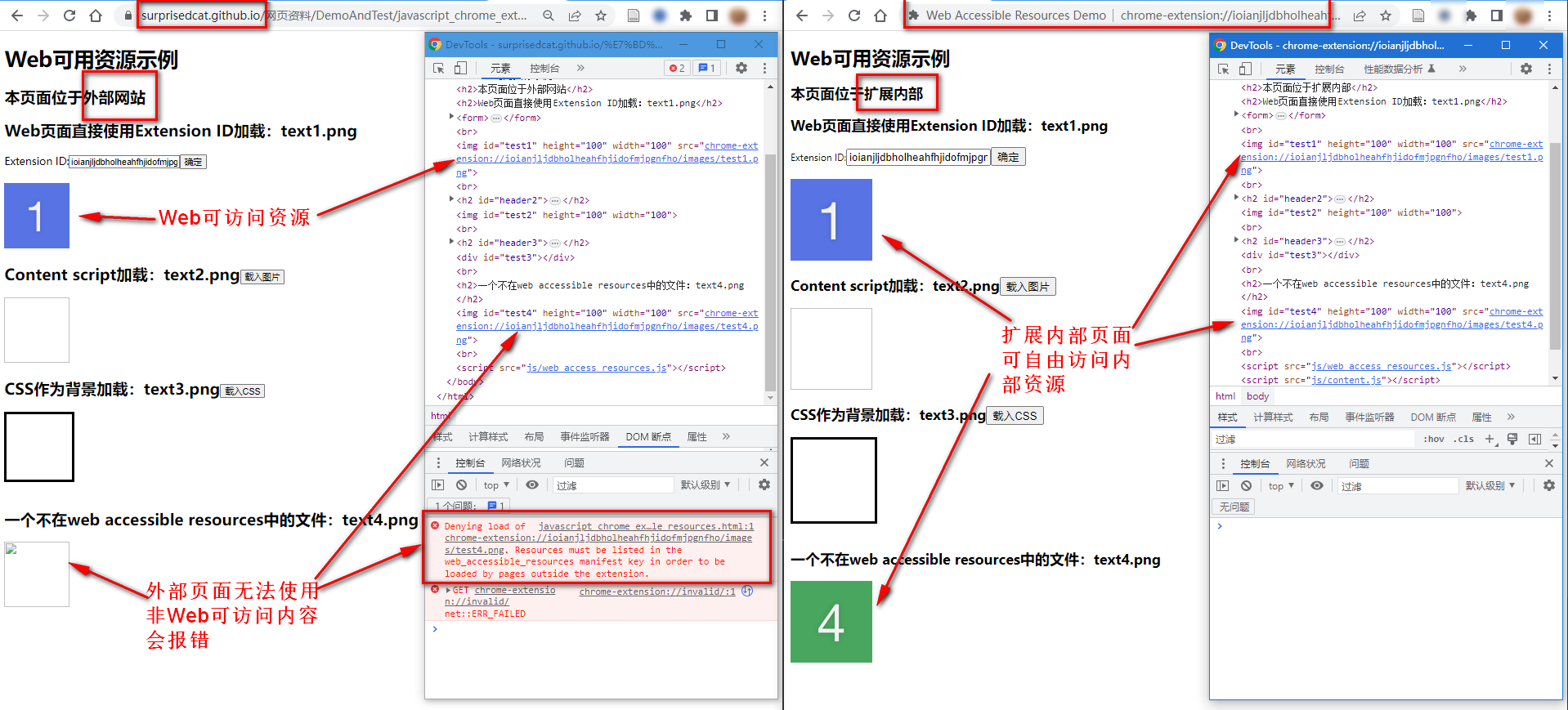Close the left DevTools drawer
This screenshot has width=1568, height=710.
[x=764, y=462]
